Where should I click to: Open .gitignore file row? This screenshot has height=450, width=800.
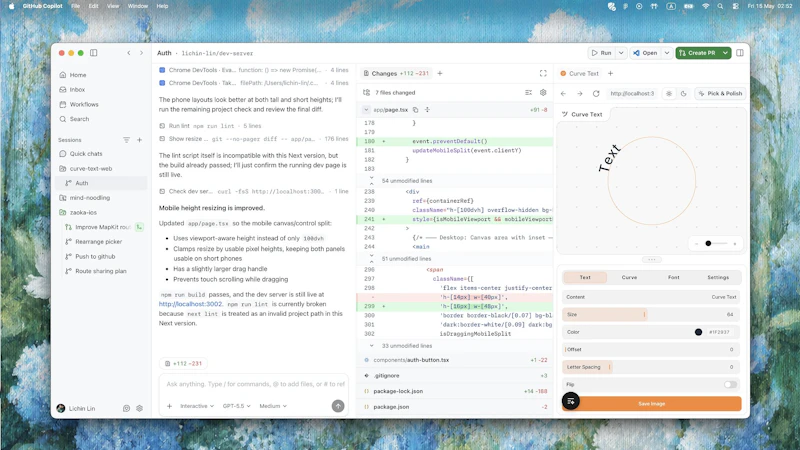coord(455,376)
